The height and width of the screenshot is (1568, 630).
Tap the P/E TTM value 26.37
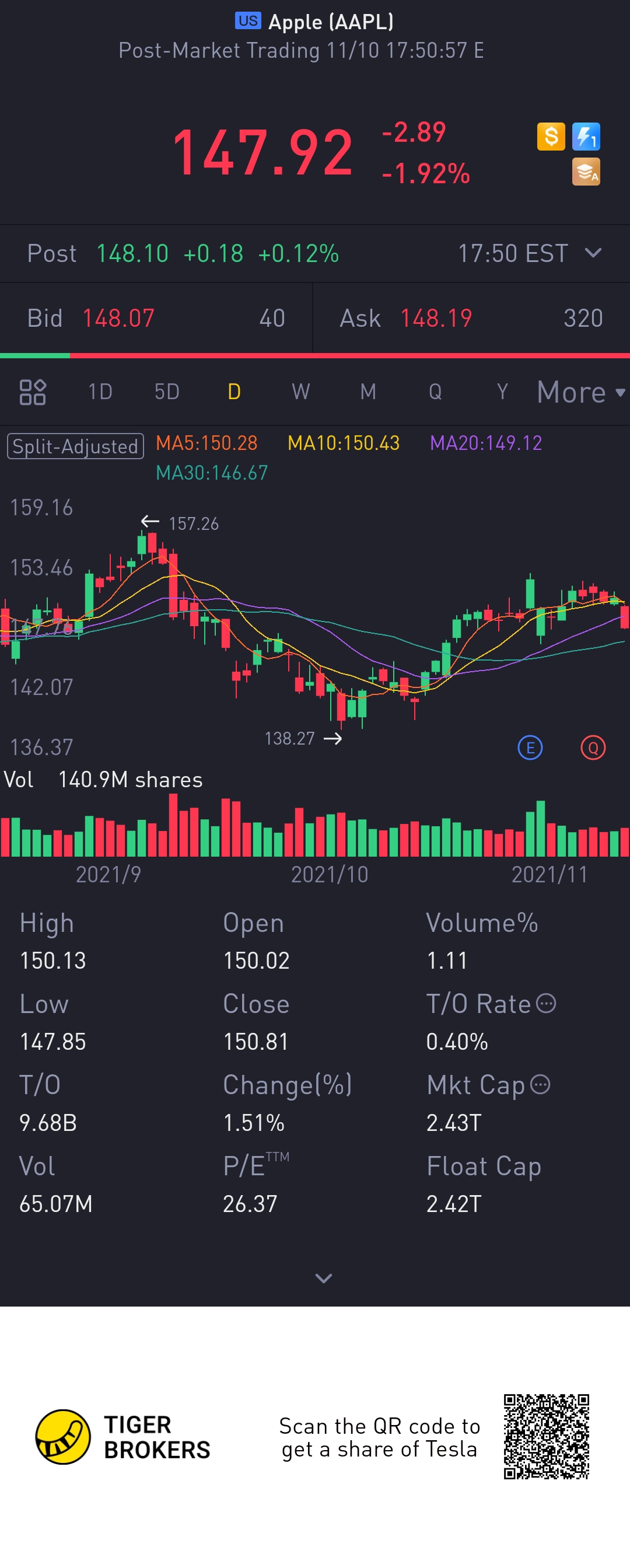[250, 1203]
